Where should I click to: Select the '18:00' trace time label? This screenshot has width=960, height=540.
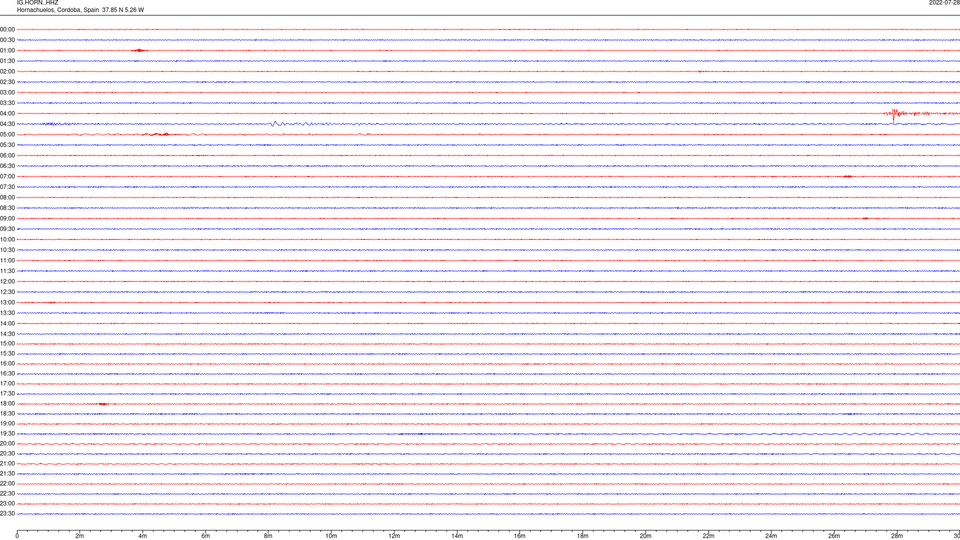(x=7, y=404)
